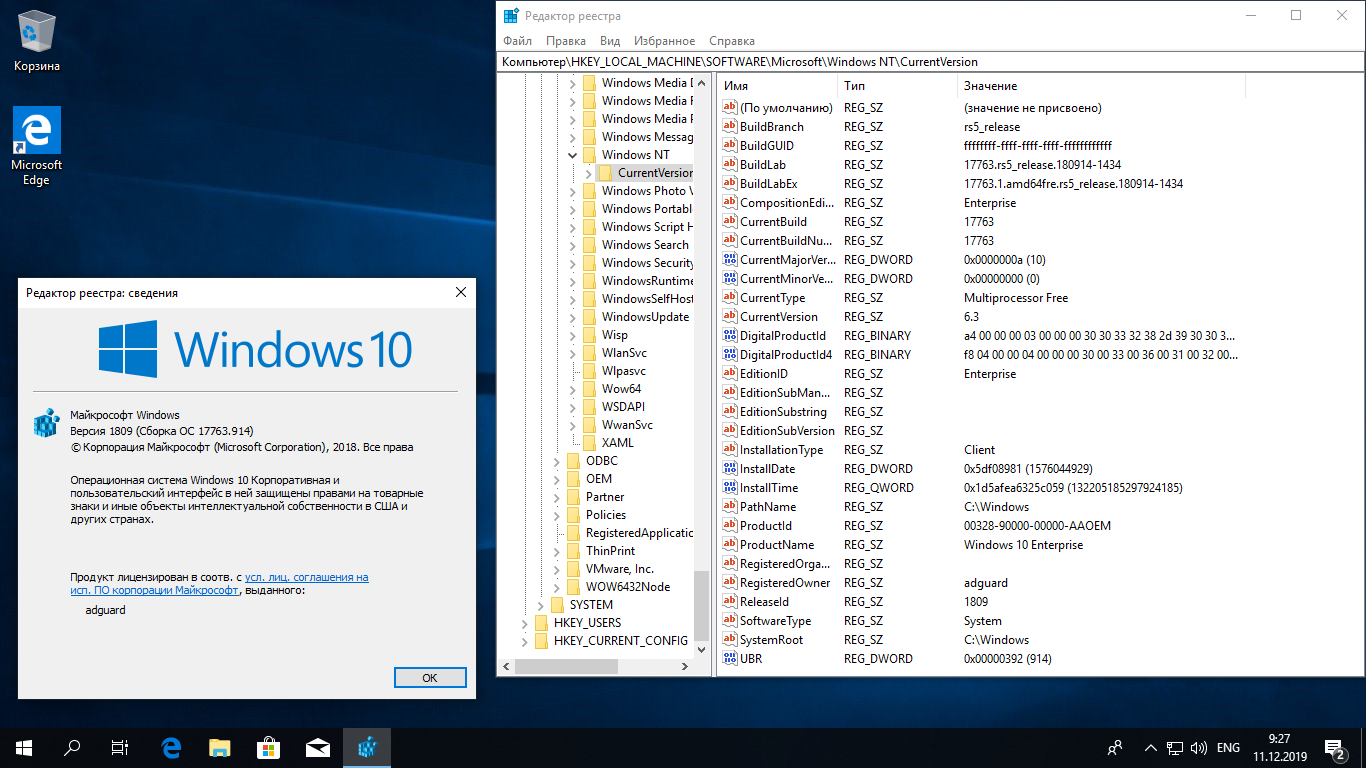Collapse the Windows NT key
This screenshot has height=768, width=1366.
573,155
